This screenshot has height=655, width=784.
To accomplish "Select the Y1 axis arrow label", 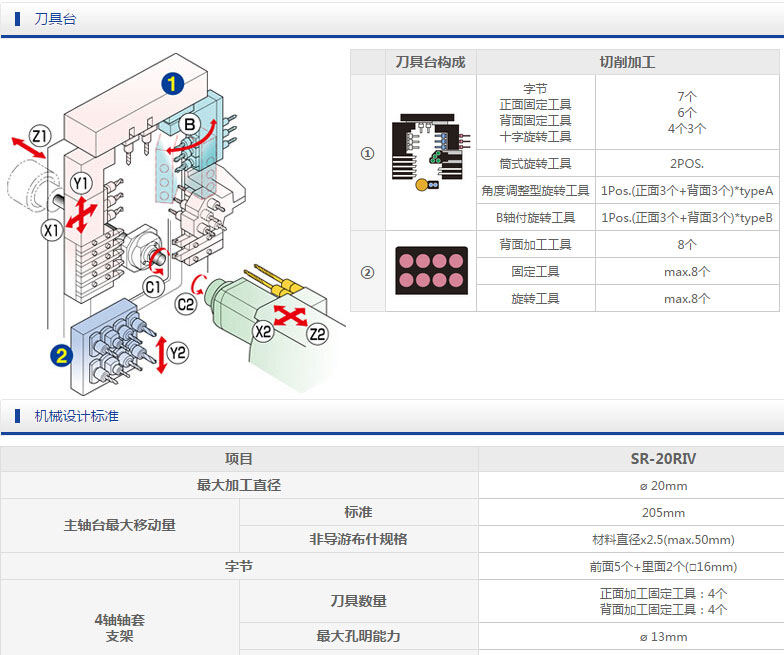I will 82,183.
